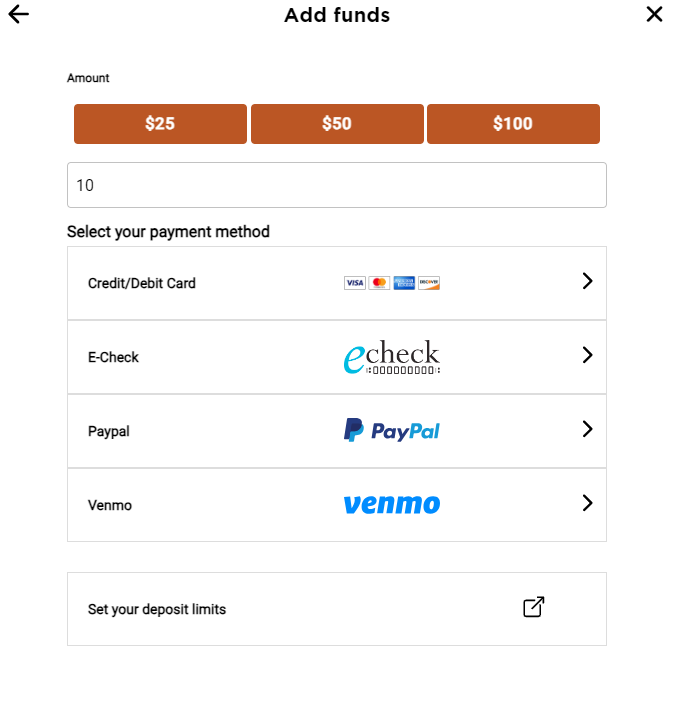The image size is (678, 701).
Task: Click the Visa card logo
Action: pyautogui.click(x=355, y=283)
